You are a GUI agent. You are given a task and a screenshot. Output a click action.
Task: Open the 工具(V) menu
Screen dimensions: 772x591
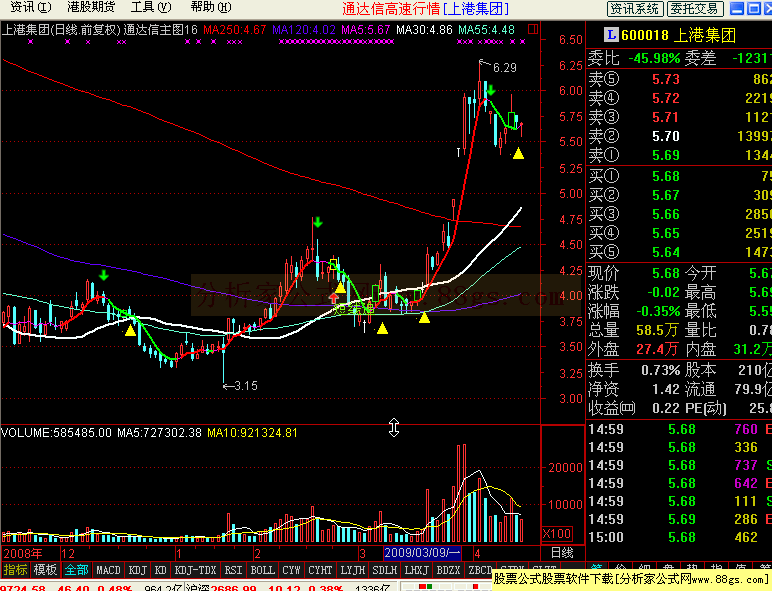151,7
